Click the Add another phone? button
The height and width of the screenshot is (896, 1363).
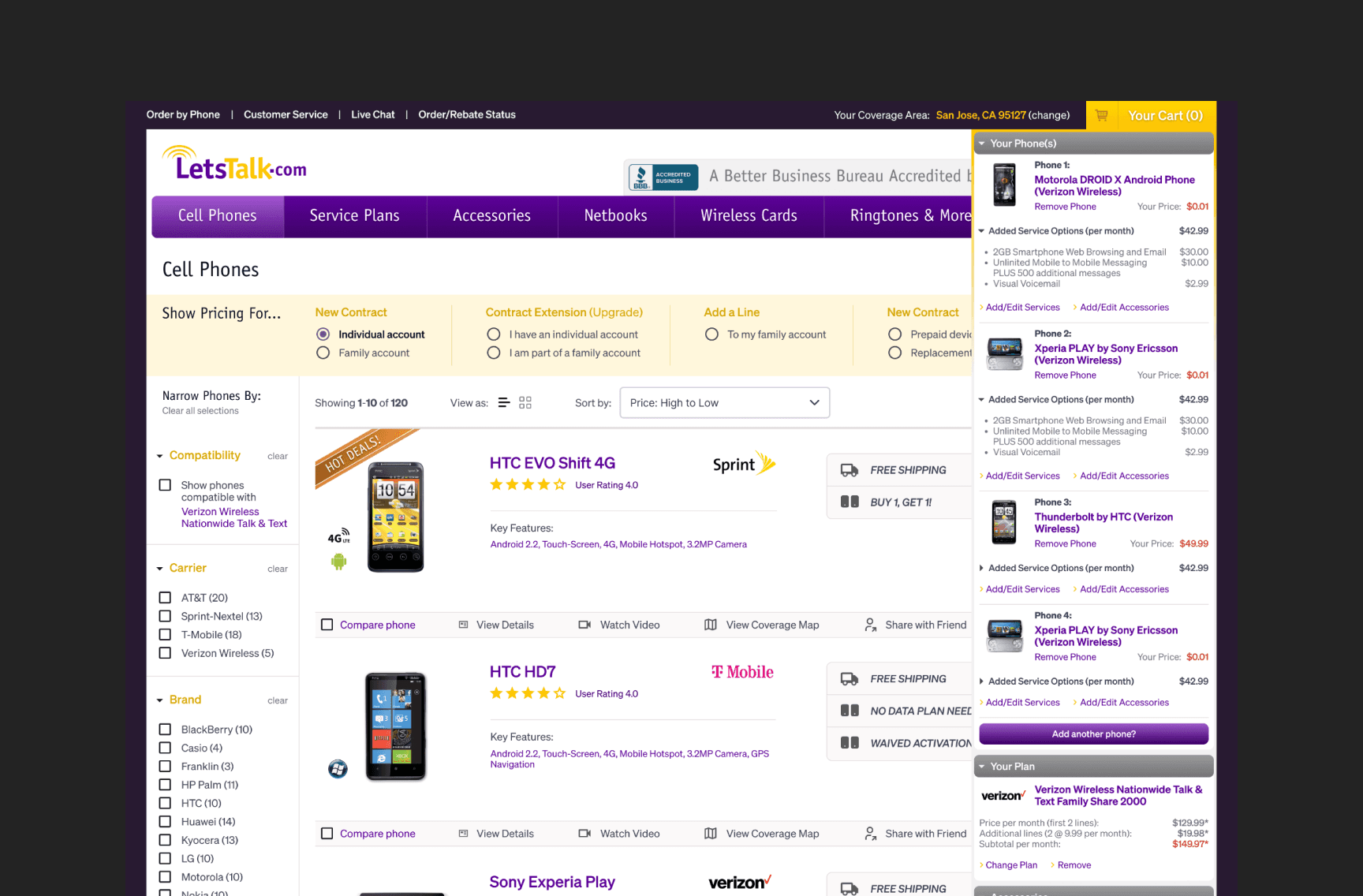click(1094, 734)
